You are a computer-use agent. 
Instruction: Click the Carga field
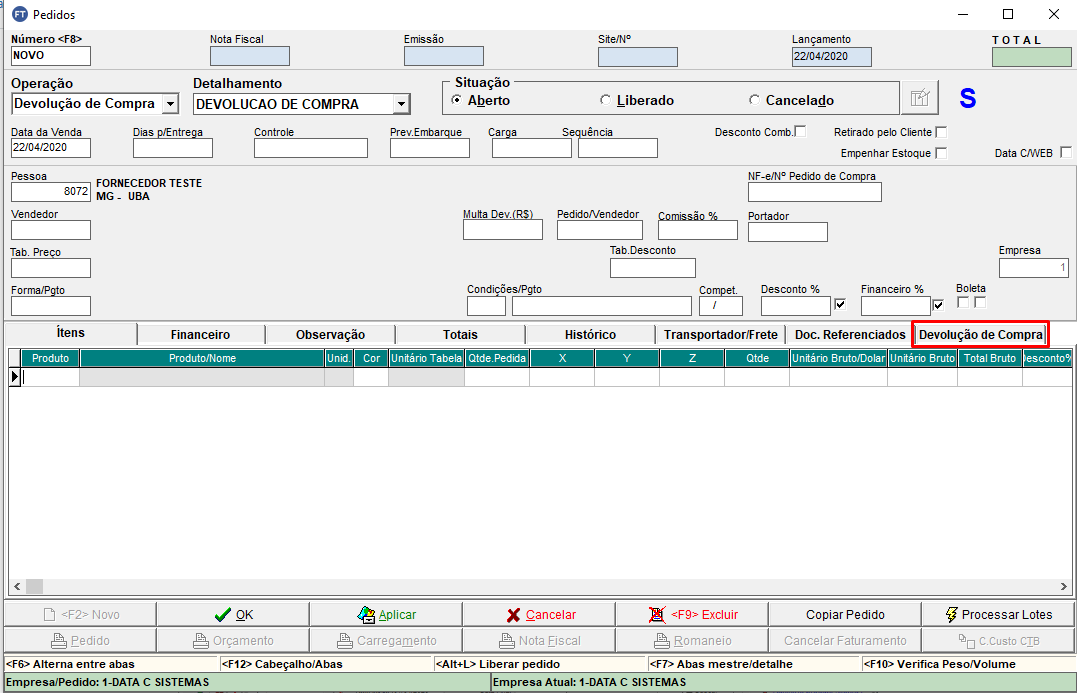point(532,148)
